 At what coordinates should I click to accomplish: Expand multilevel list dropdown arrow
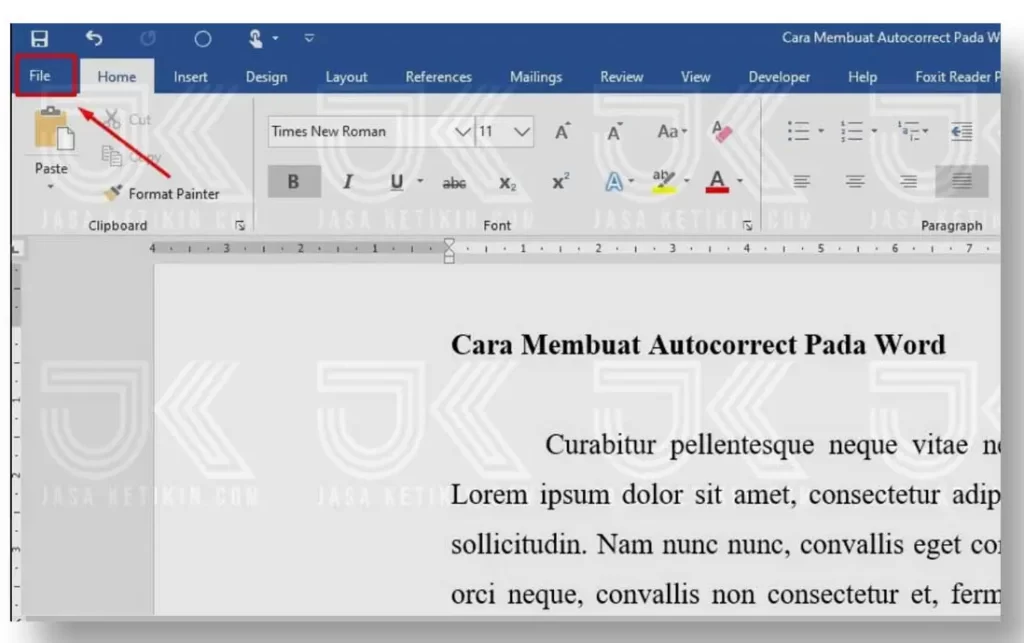tap(926, 131)
